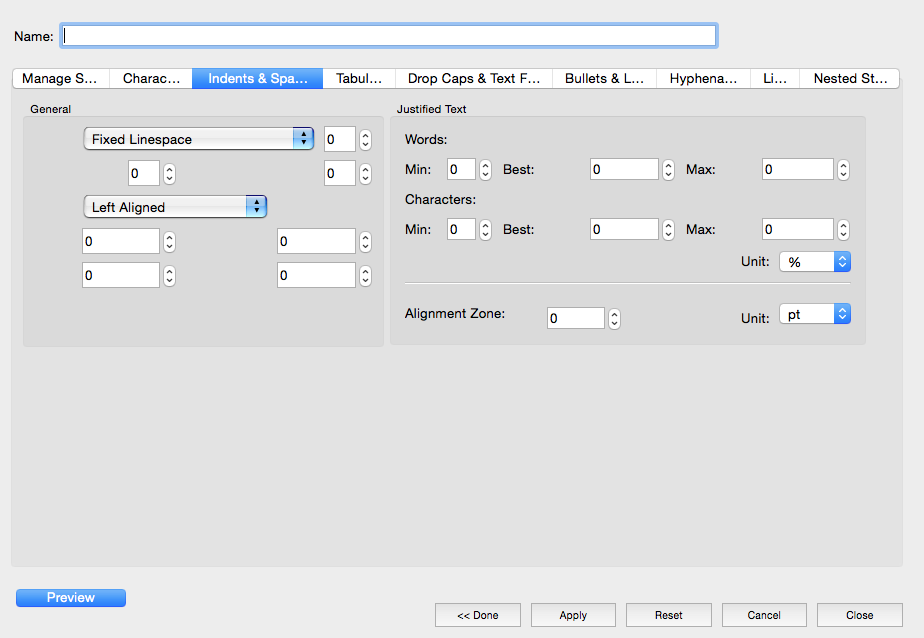Switch to the Manage Styles tab
This screenshot has width=924, height=638.
60,79
